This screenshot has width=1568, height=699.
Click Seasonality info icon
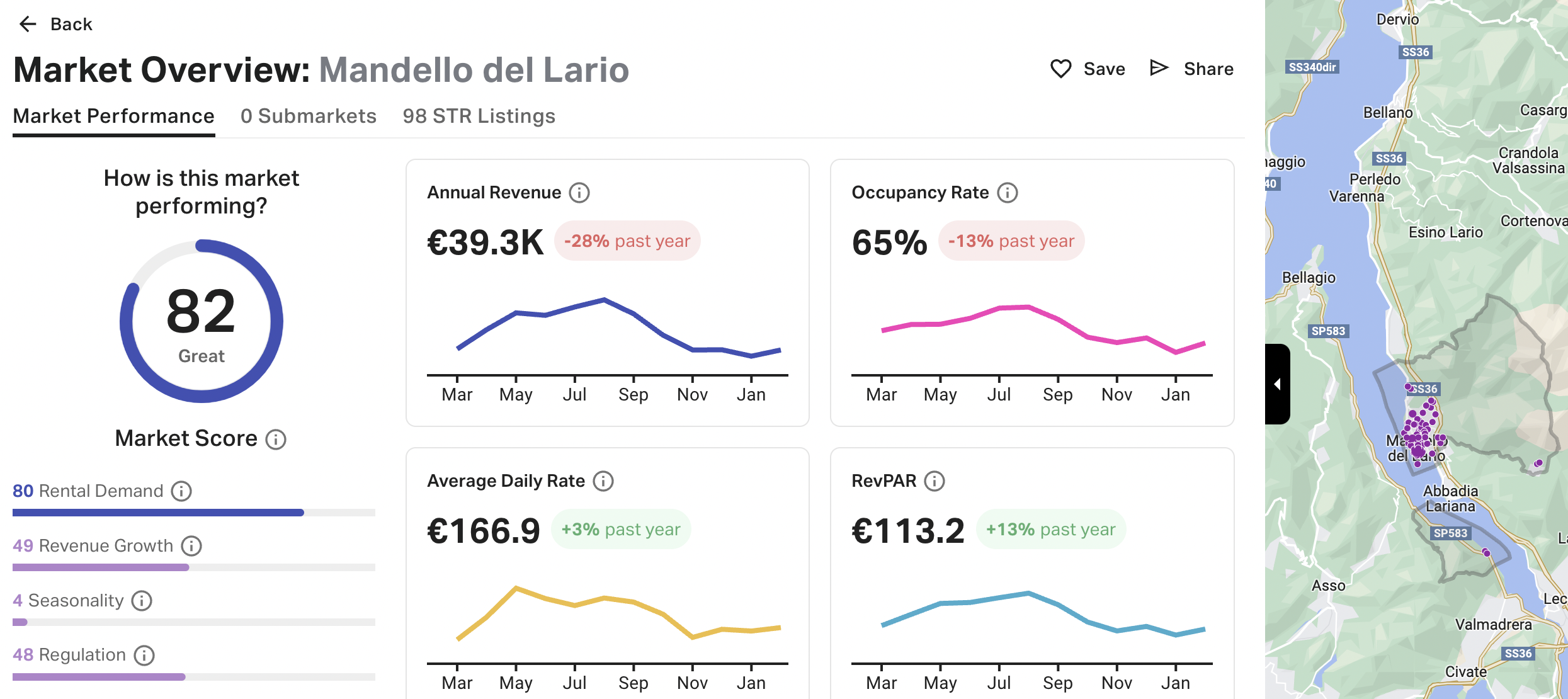[x=142, y=601]
